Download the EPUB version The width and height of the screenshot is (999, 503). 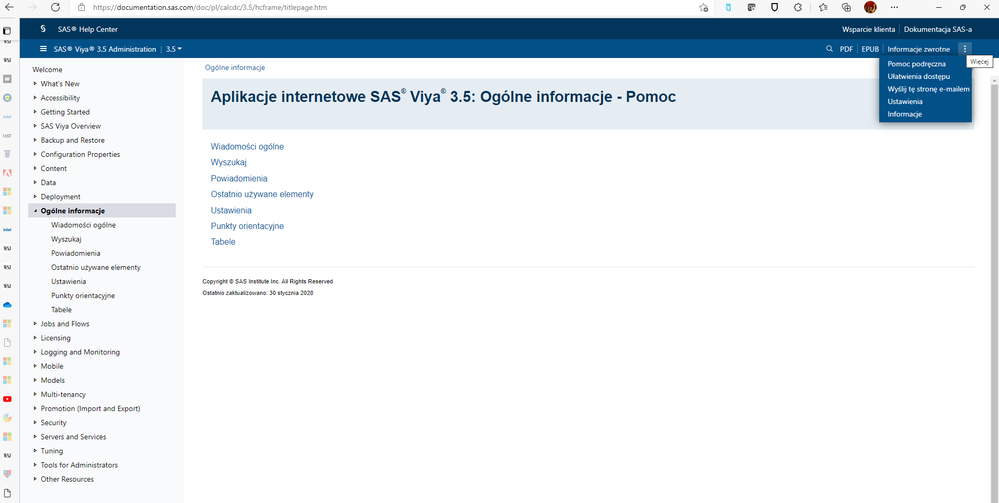point(870,48)
